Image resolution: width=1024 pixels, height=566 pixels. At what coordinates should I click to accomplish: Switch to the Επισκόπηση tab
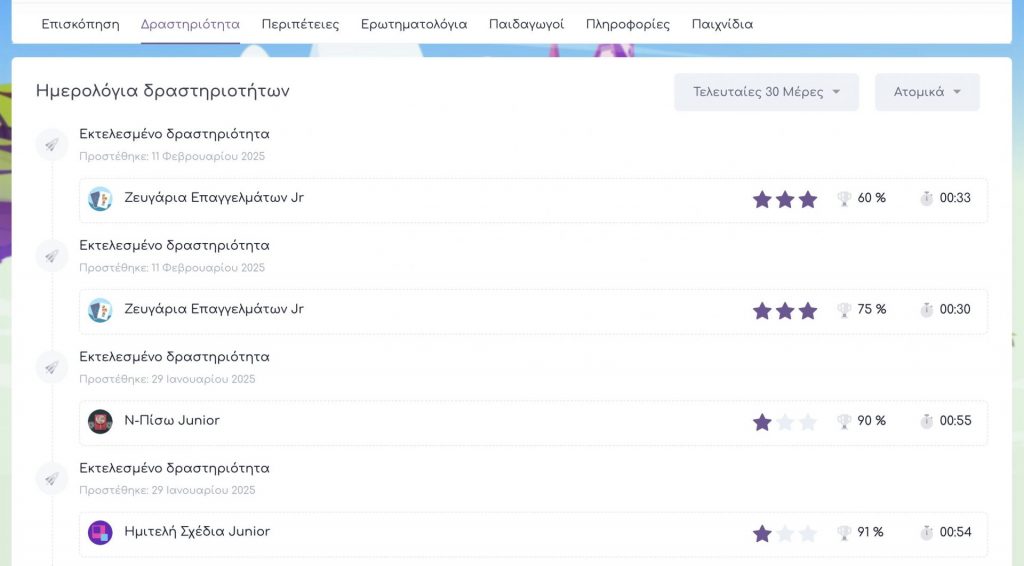[80, 24]
